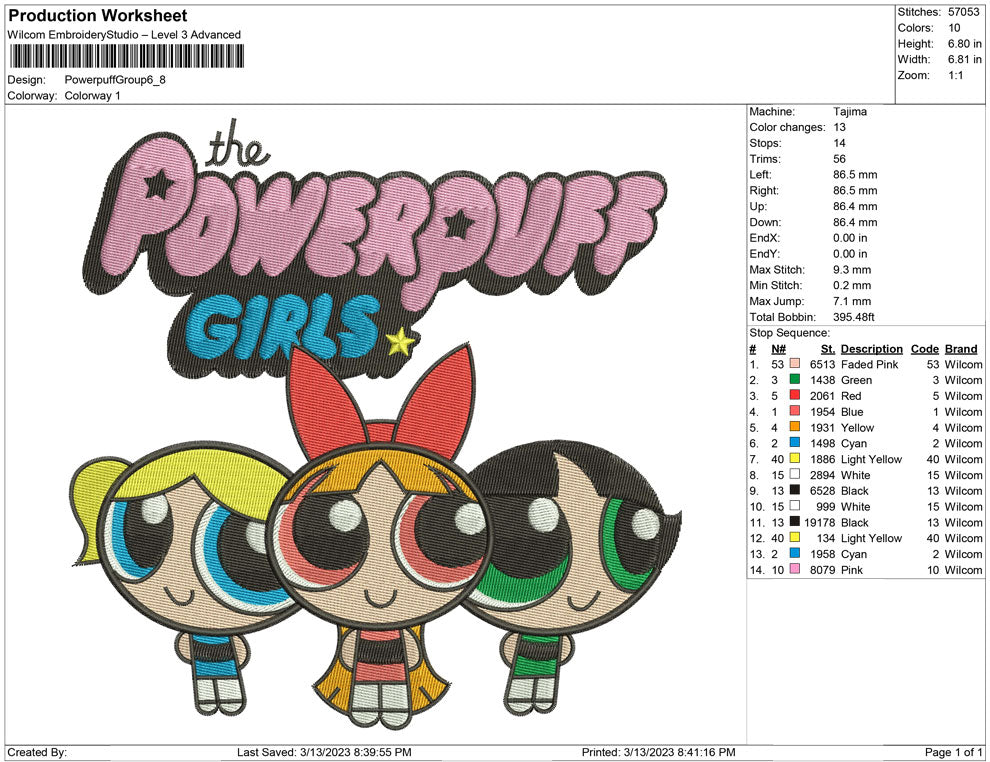Click the Min Stitch value '0.2 mm'

click(852, 285)
